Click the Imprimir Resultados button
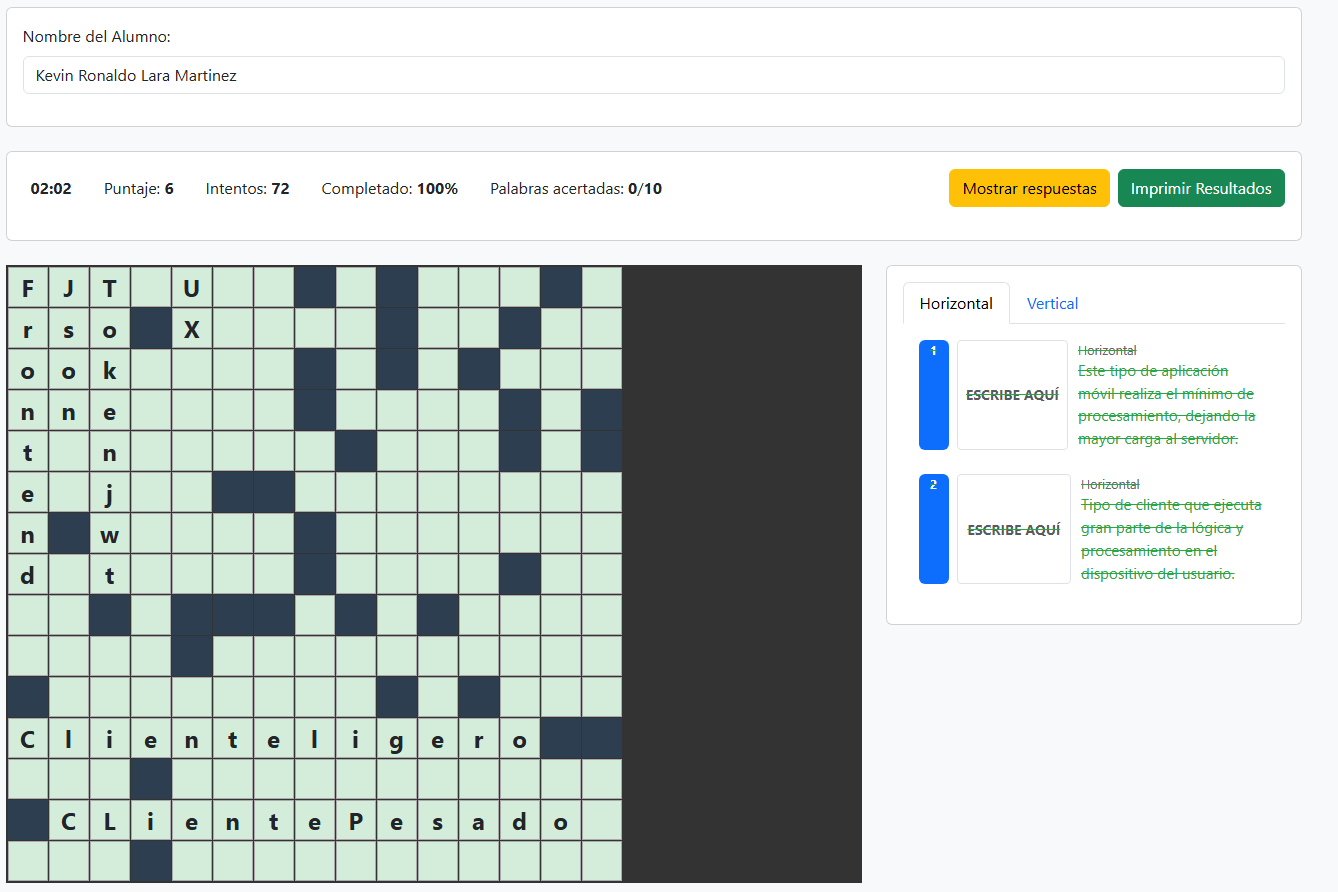This screenshot has width=1338, height=892. (x=1201, y=188)
